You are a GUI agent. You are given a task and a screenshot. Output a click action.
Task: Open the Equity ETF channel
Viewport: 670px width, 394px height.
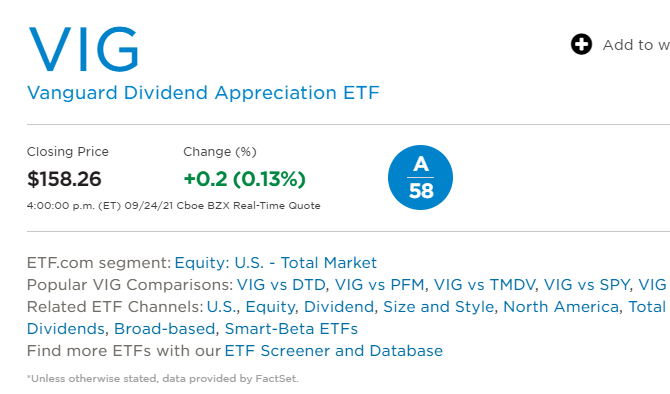(270, 307)
